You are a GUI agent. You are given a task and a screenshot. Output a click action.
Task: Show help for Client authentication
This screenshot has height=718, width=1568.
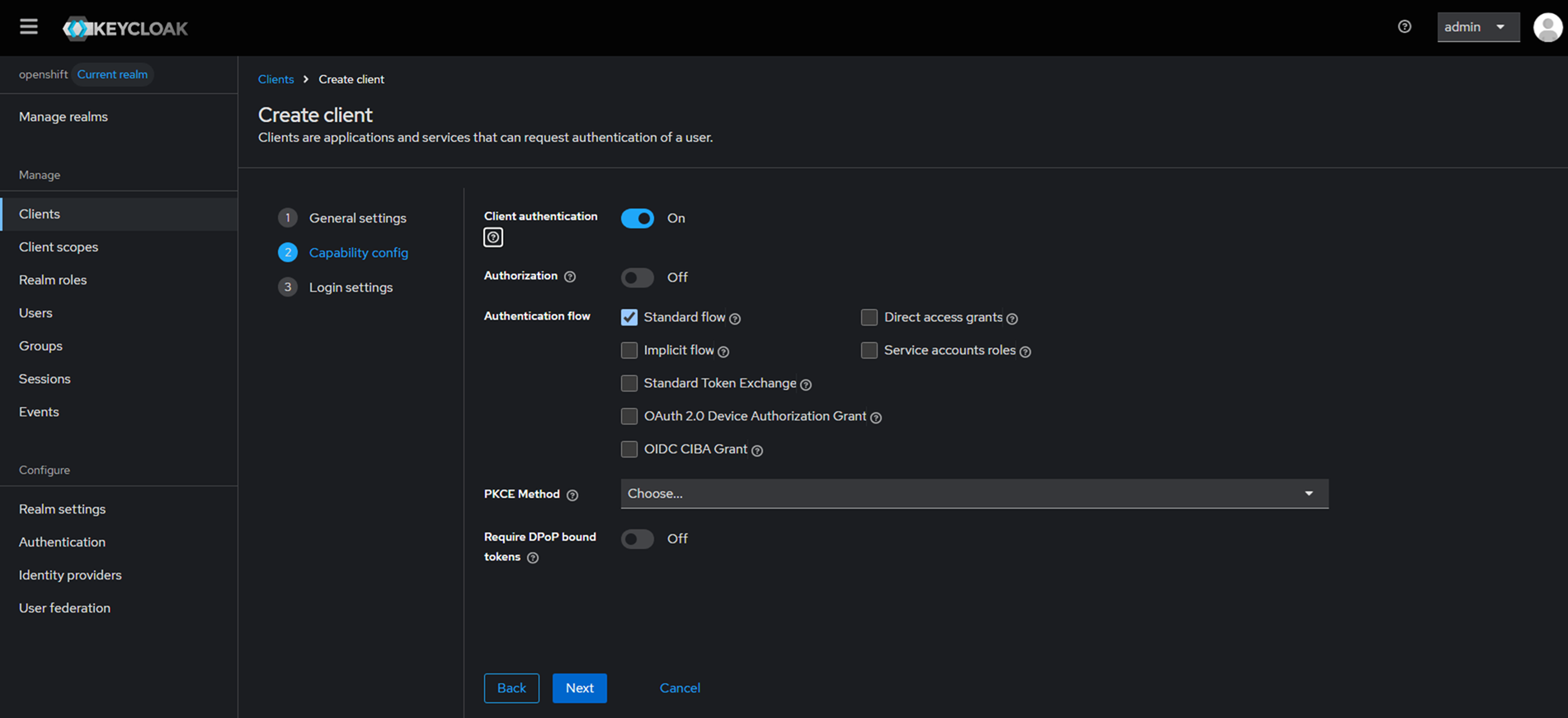[493, 237]
